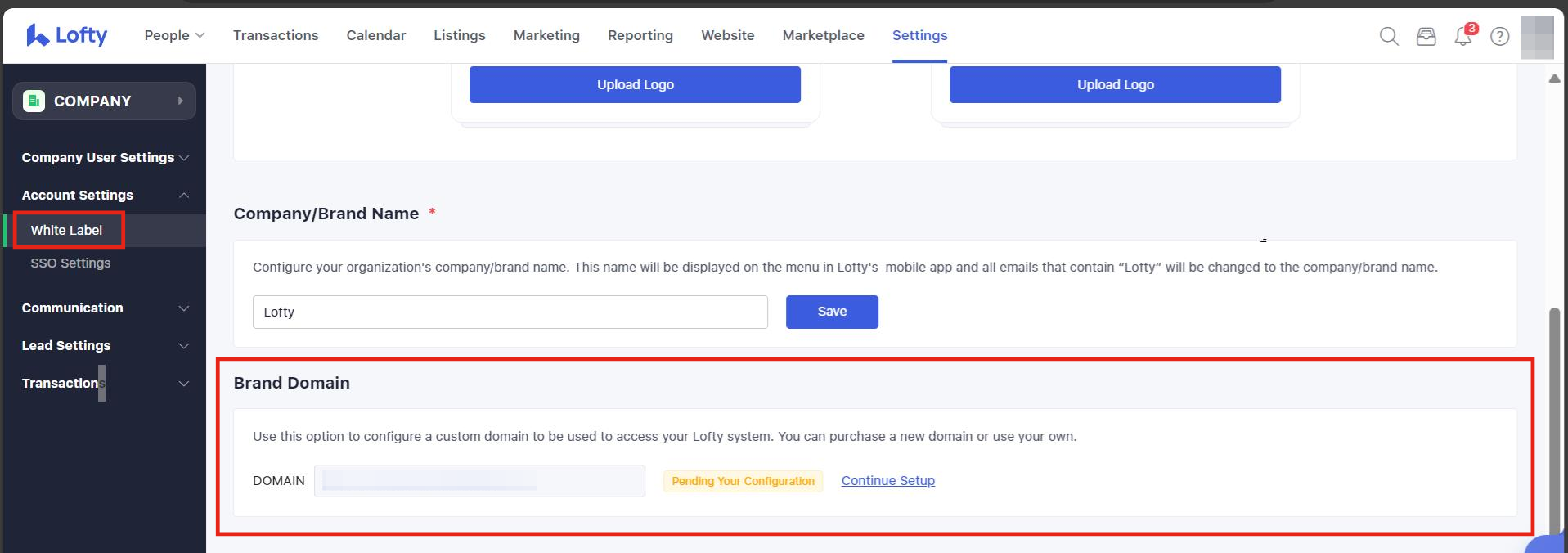Screen dimensions: 1568x553
Task: Click the left Upload Logo button
Action: coord(635,84)
